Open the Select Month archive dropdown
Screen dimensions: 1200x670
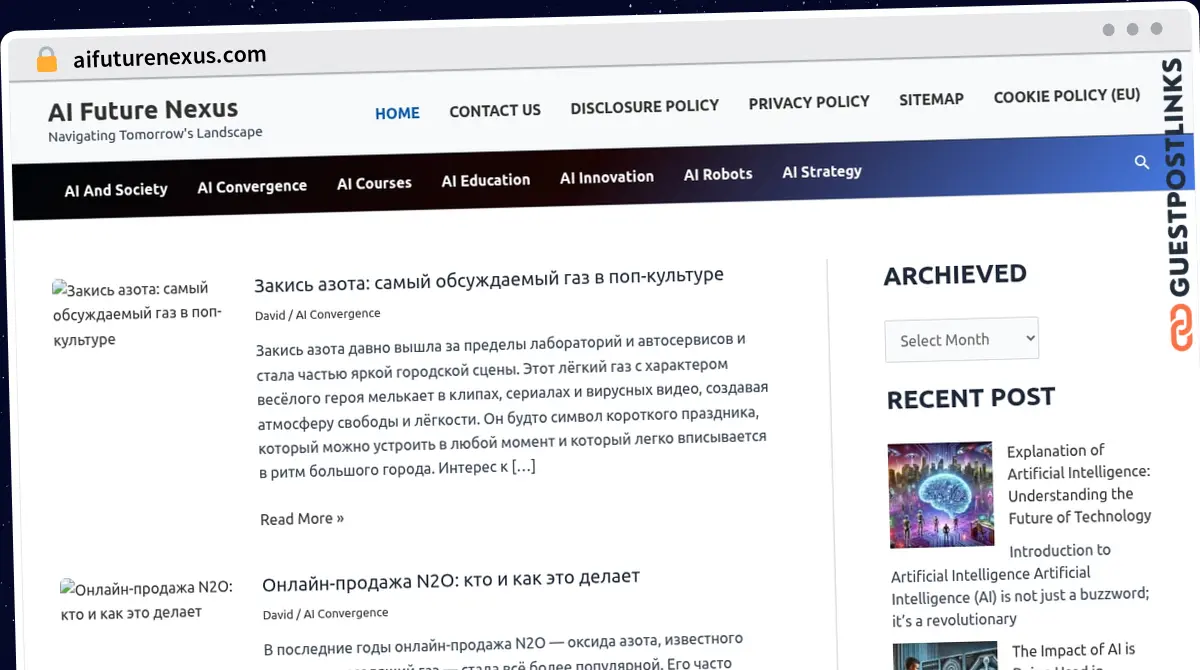pyautogui.click(x=961, y=339)
